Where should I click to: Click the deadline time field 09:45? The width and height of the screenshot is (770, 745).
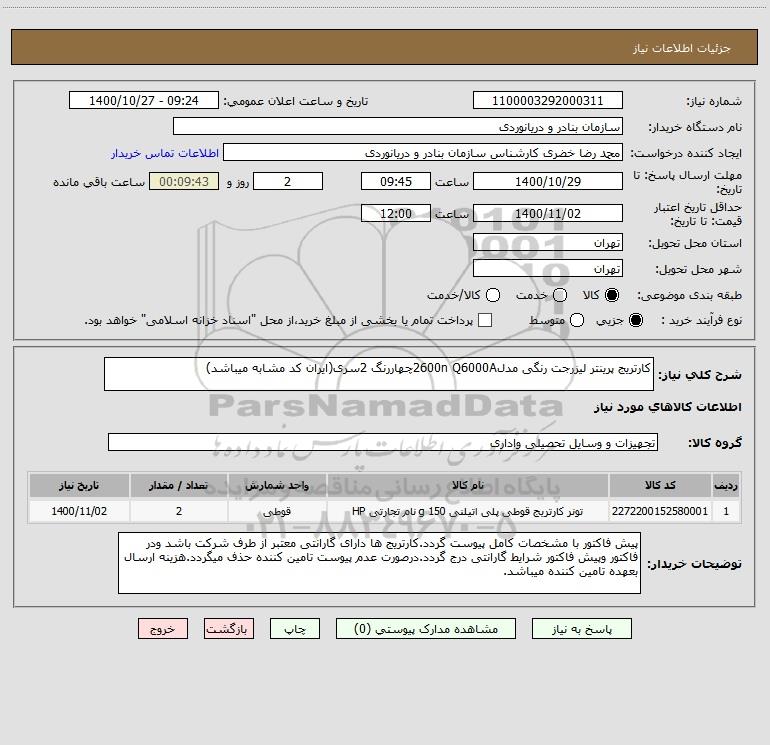(396, 181)
